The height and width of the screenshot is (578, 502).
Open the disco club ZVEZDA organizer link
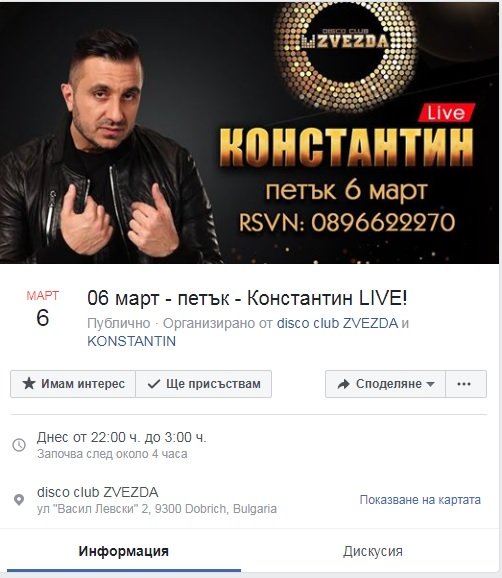(x=337, y=323)
